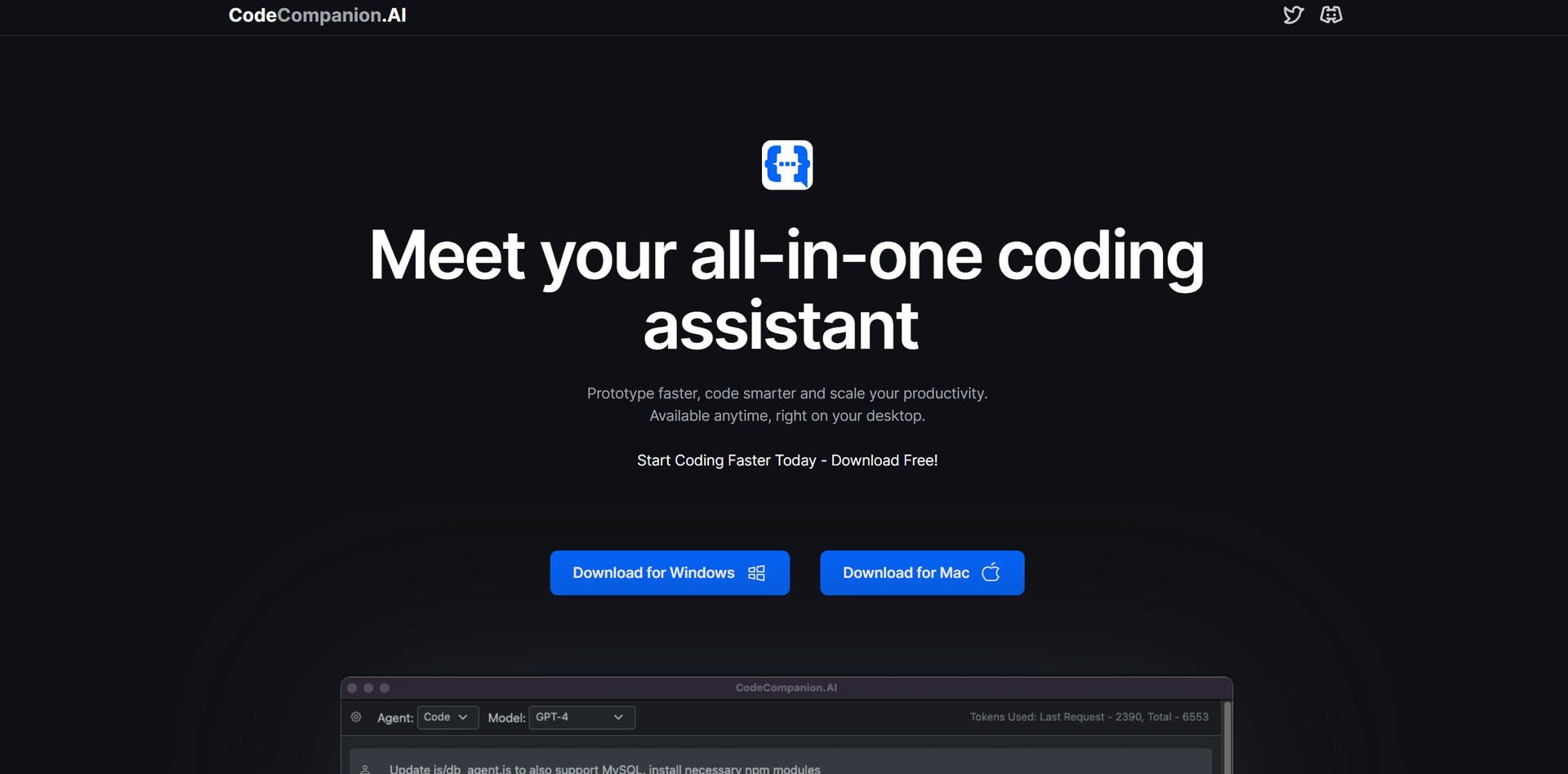Image resolution: width=1568 pixels, height=774 pixels.
Task: Click the third gray window control dot
Action: [x=385, y=688]
